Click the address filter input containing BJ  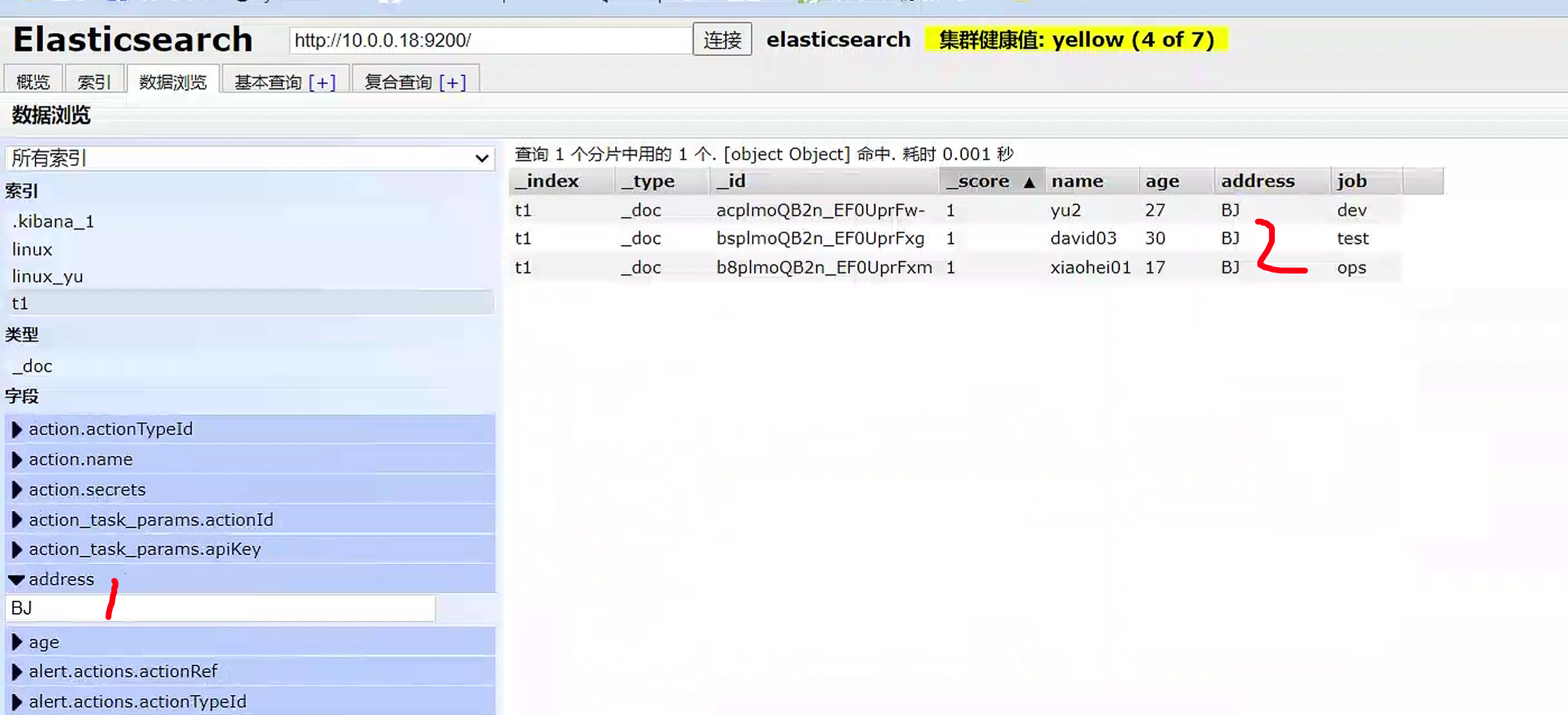tap(219, 608)
